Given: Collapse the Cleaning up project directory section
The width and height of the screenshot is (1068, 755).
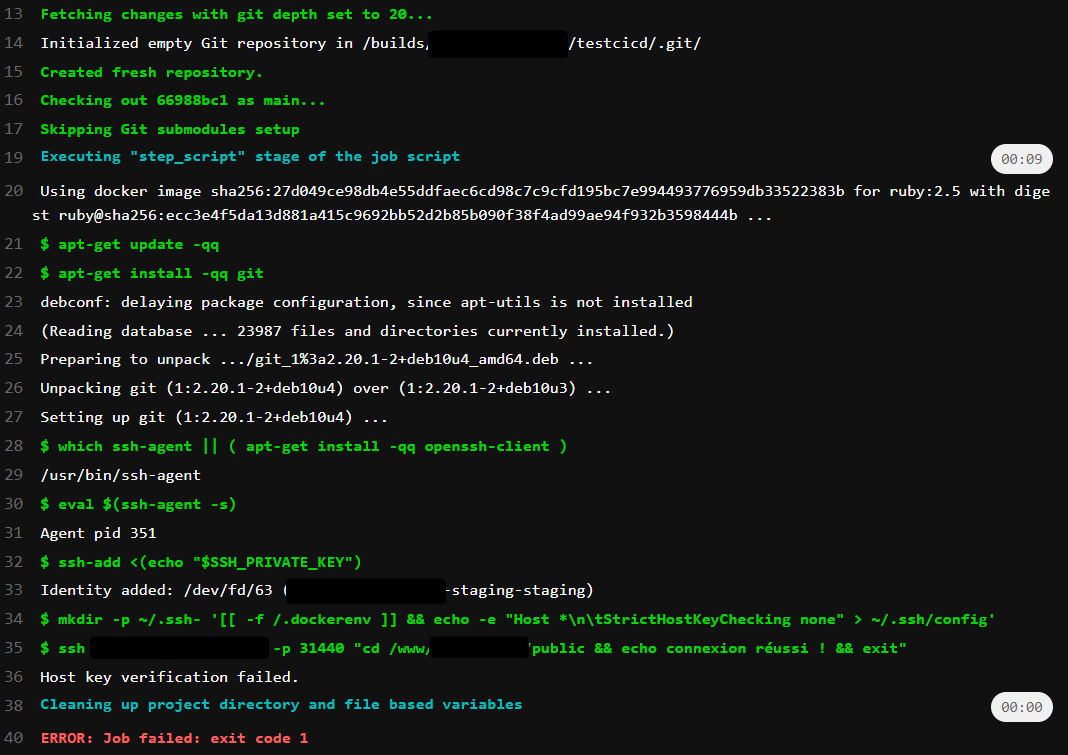Looking at the screenshot, I should pyautogui.click(x=281, y=705).
